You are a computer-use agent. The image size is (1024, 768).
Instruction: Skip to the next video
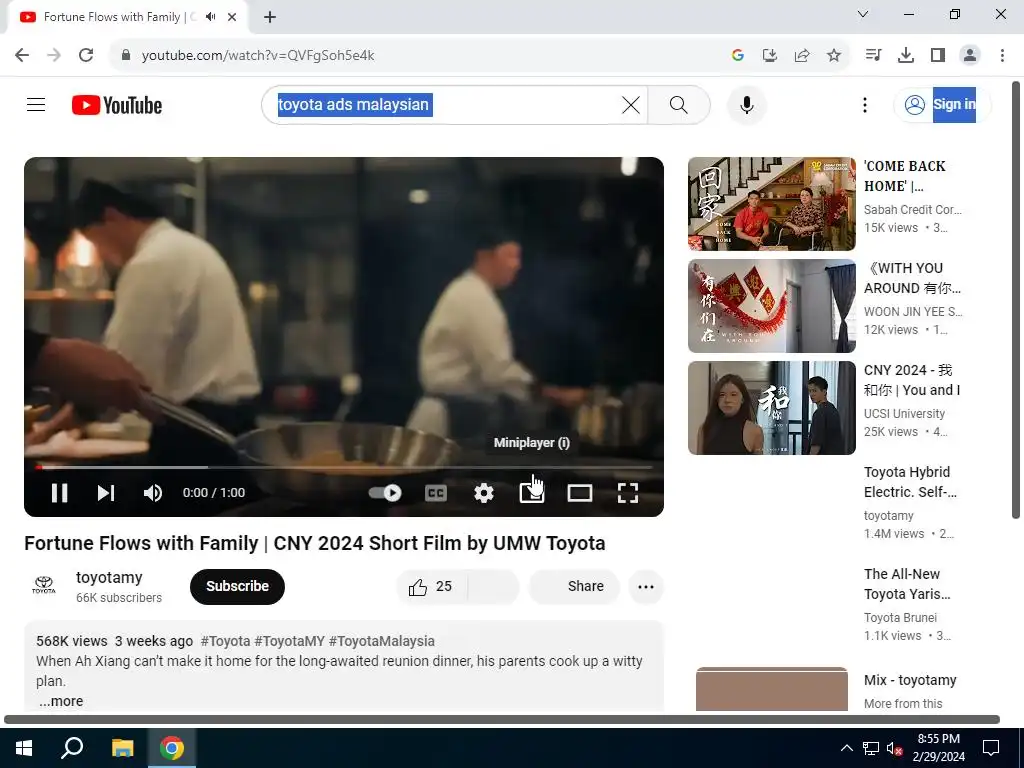pos(106,493)
